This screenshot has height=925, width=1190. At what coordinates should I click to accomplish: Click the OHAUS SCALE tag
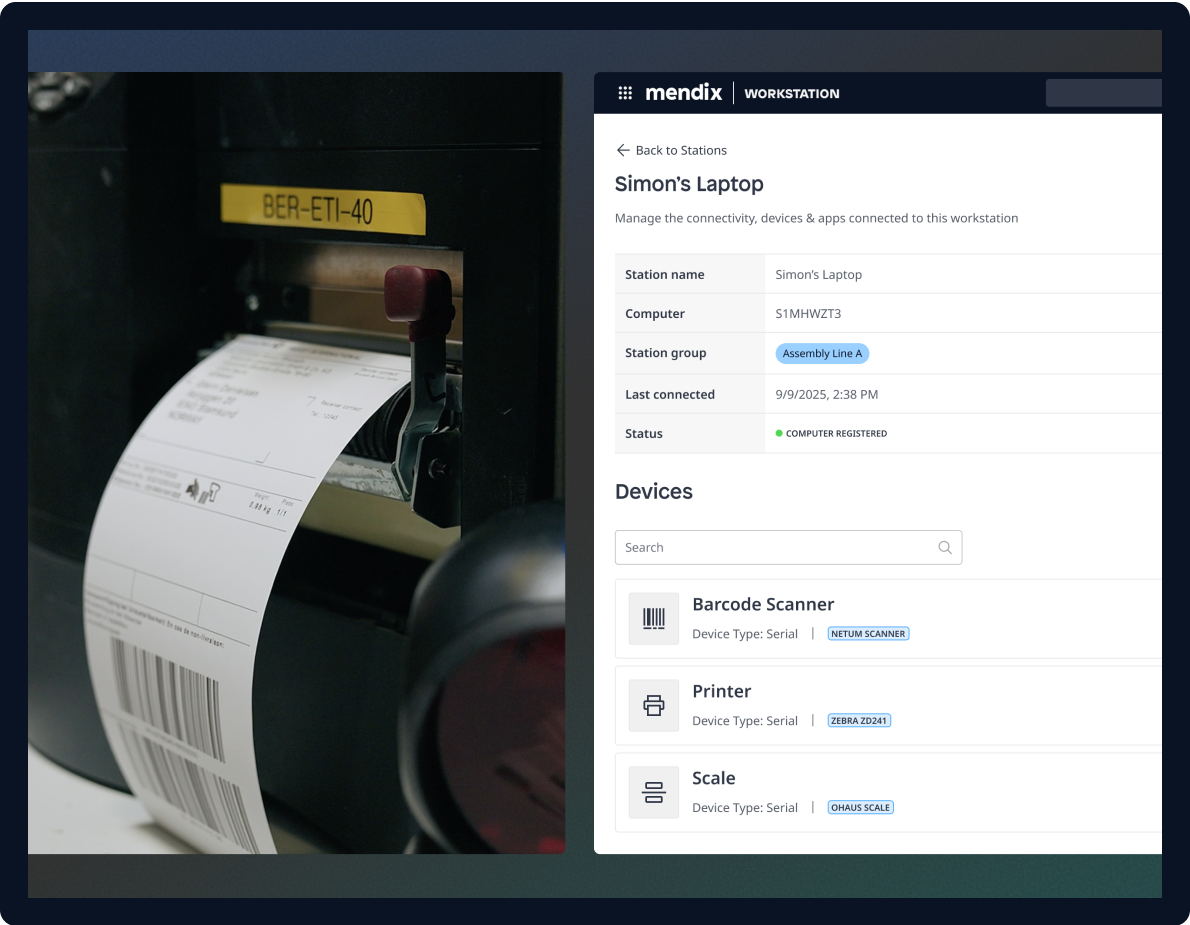860,808
